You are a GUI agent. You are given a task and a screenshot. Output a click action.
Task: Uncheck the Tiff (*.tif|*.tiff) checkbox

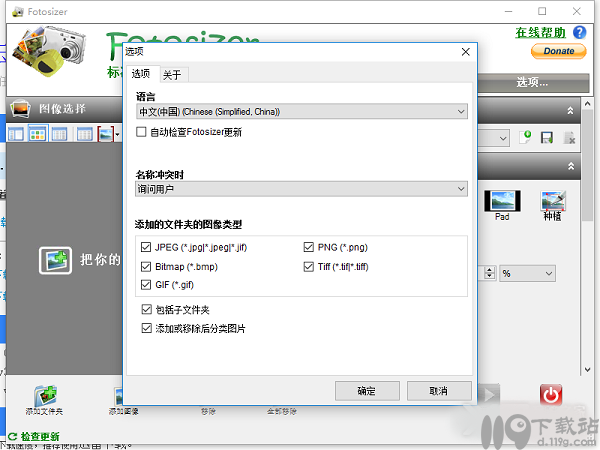click(308, 266)
